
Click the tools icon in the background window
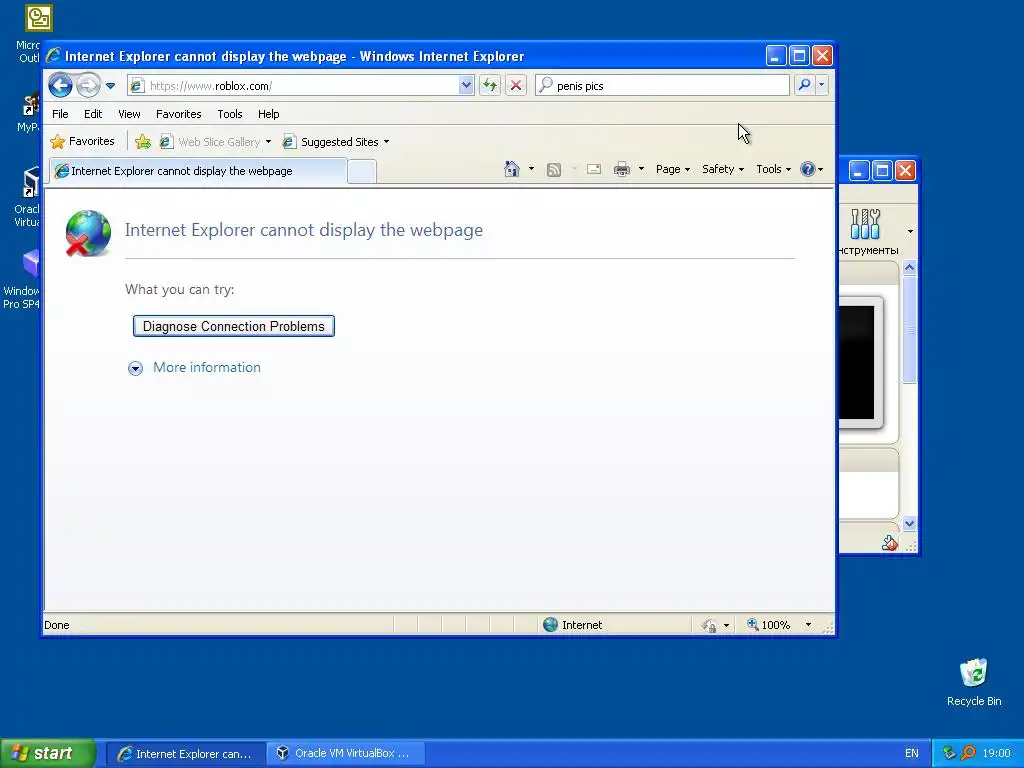(865, 224)
